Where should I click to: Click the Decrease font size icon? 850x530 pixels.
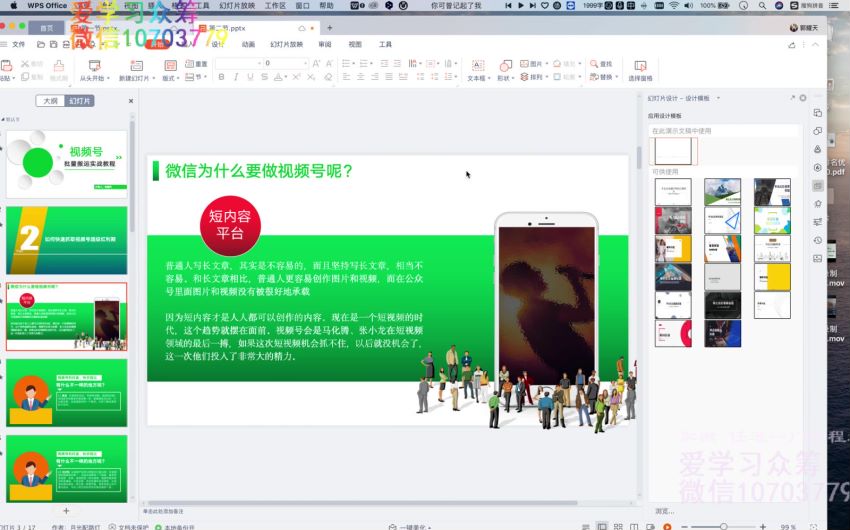(x=329, y=63)
